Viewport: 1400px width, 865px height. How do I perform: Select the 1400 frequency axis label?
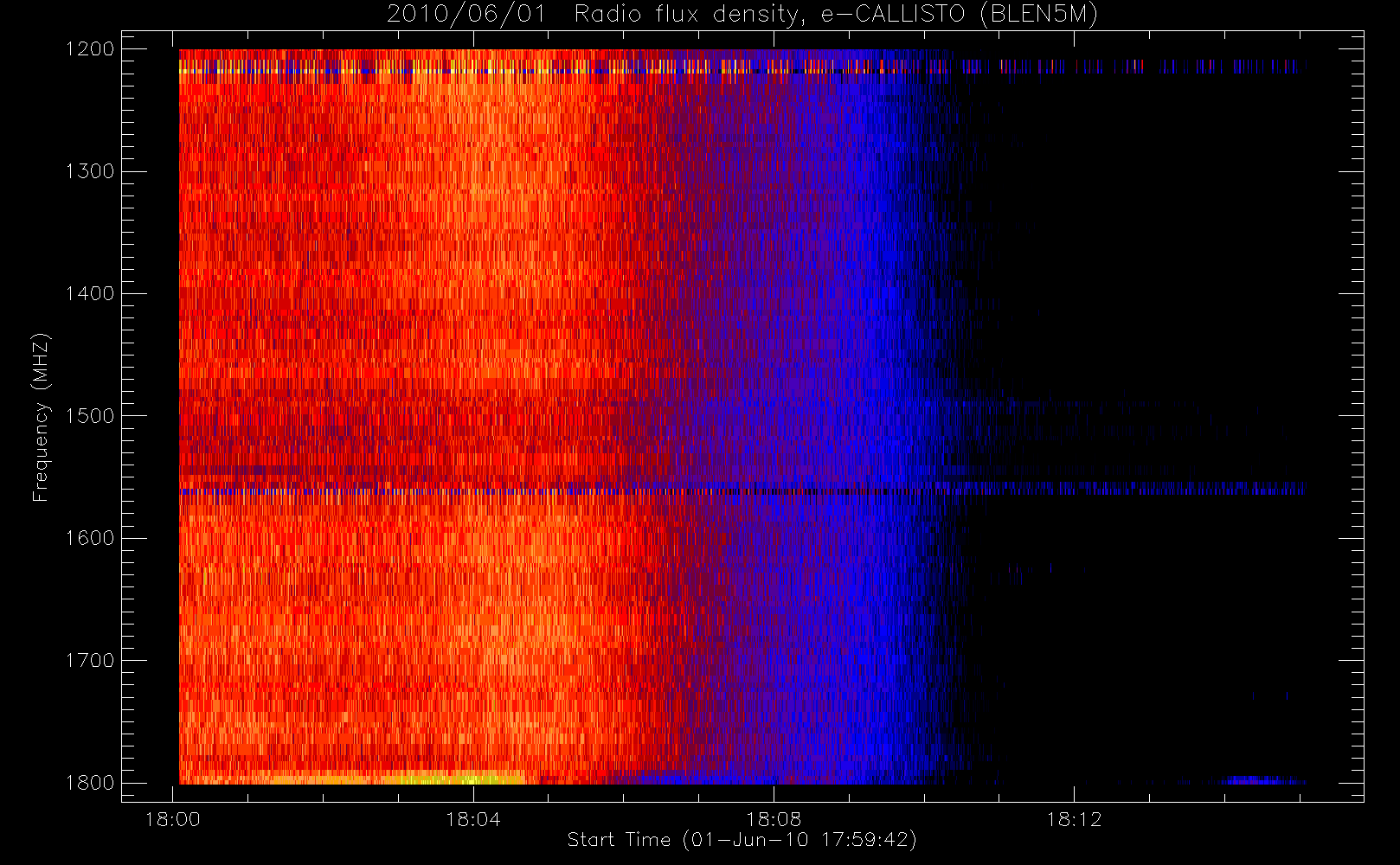click(x=90, y=293)
